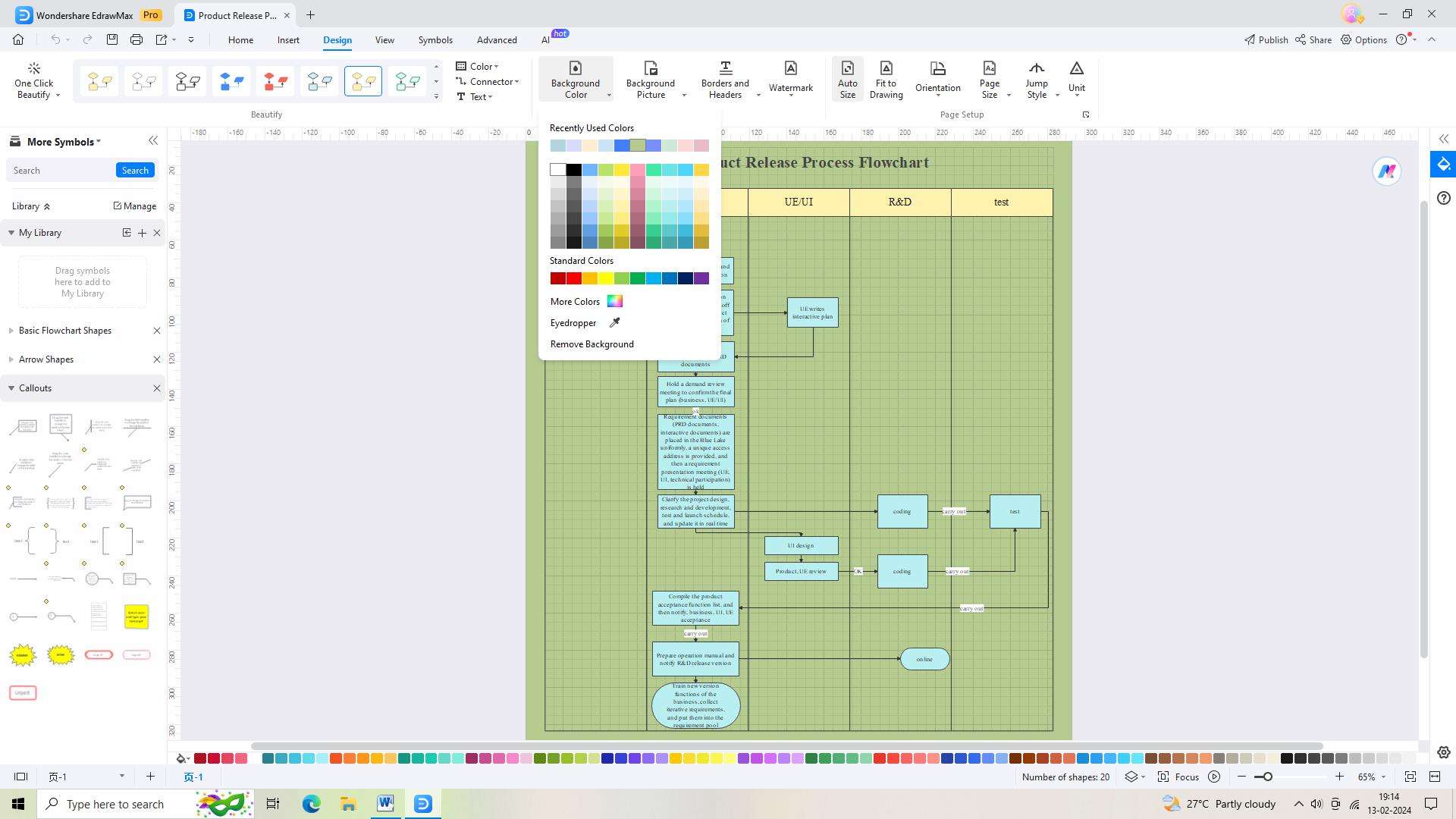
Task: Open the Jump Style tool
Action: [x=1036, y=79]
